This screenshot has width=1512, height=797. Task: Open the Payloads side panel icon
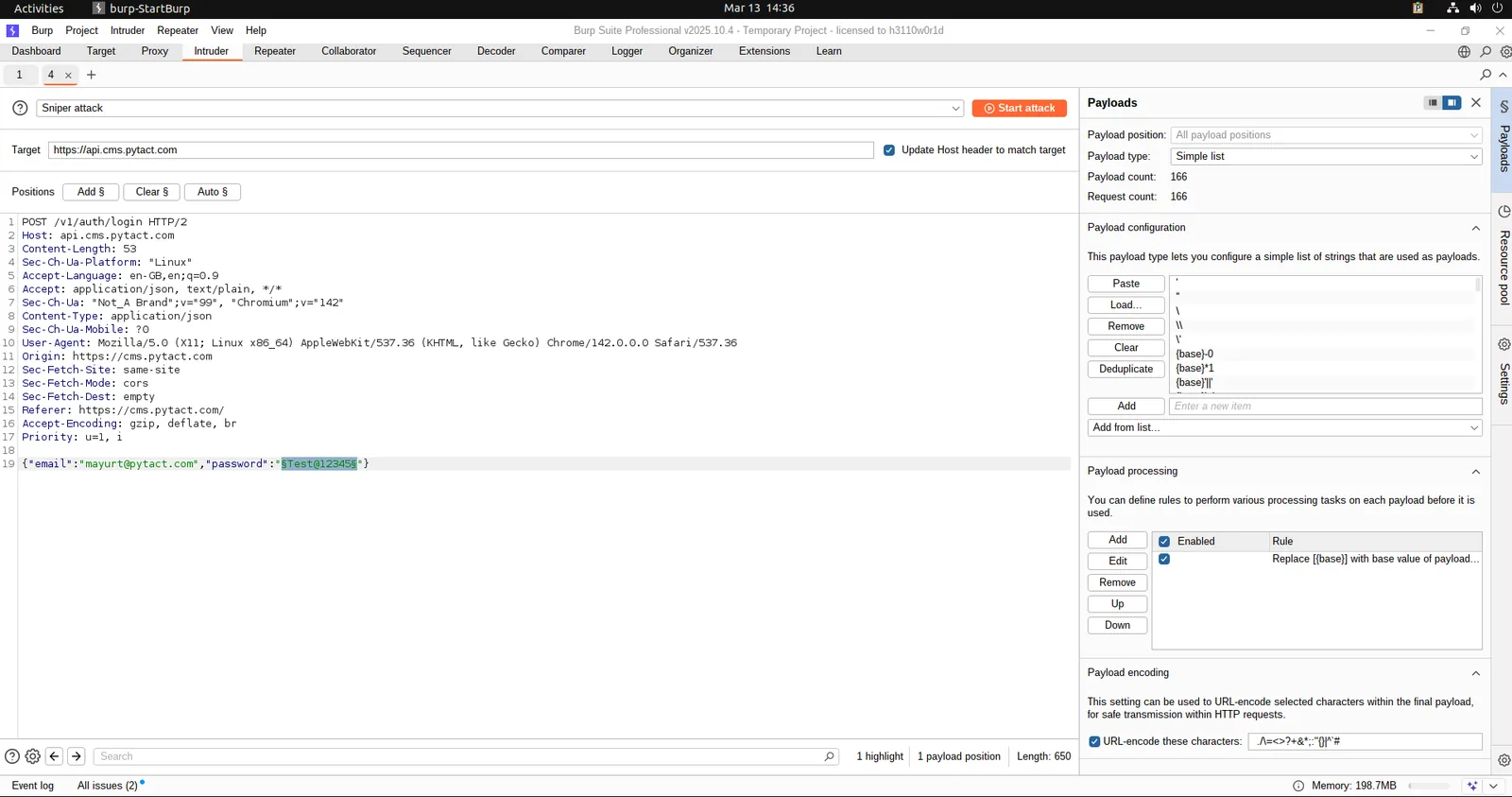click(x=1504, y=107)
